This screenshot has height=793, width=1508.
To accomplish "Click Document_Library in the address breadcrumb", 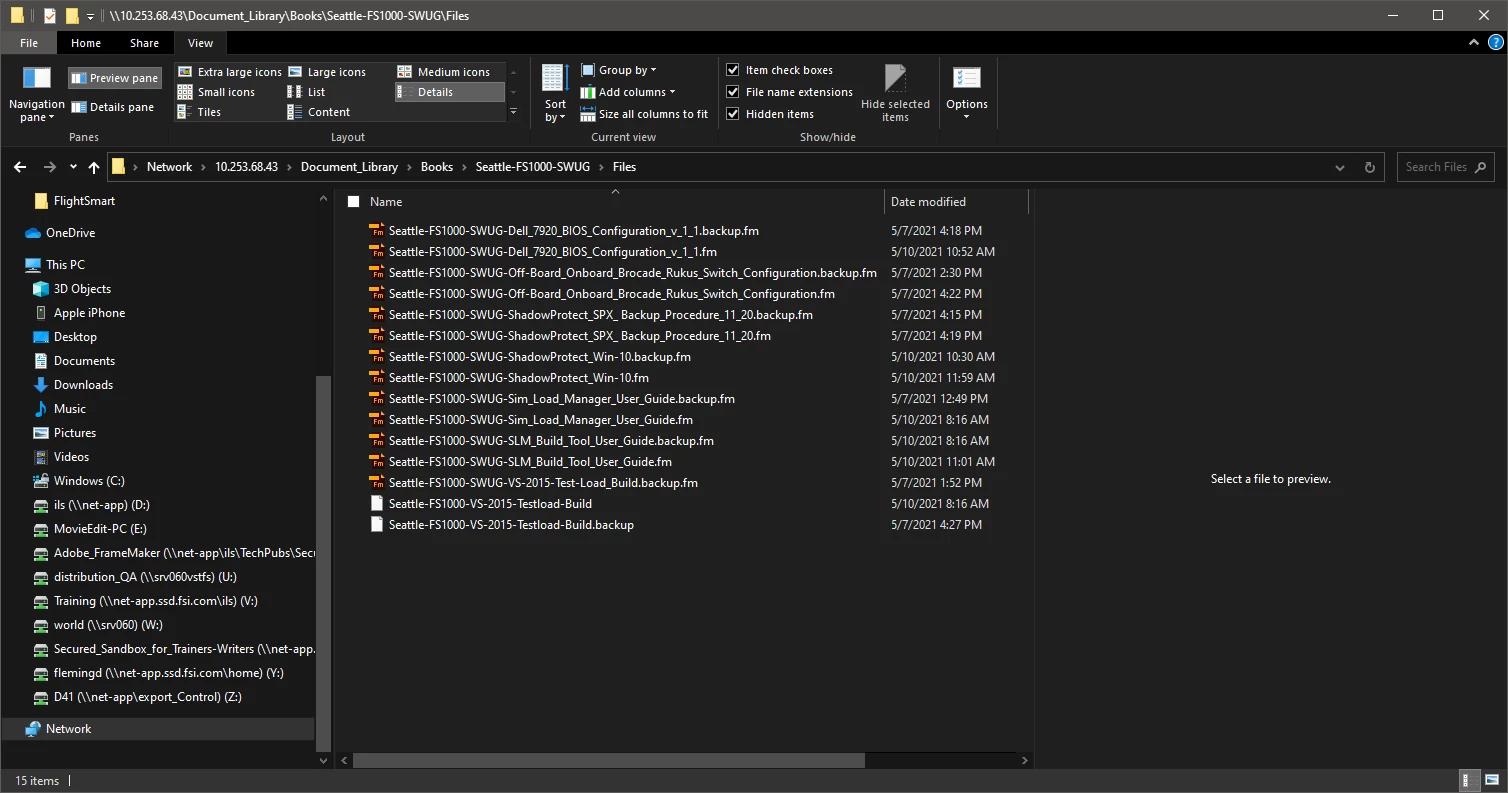I will click(349, 167).
